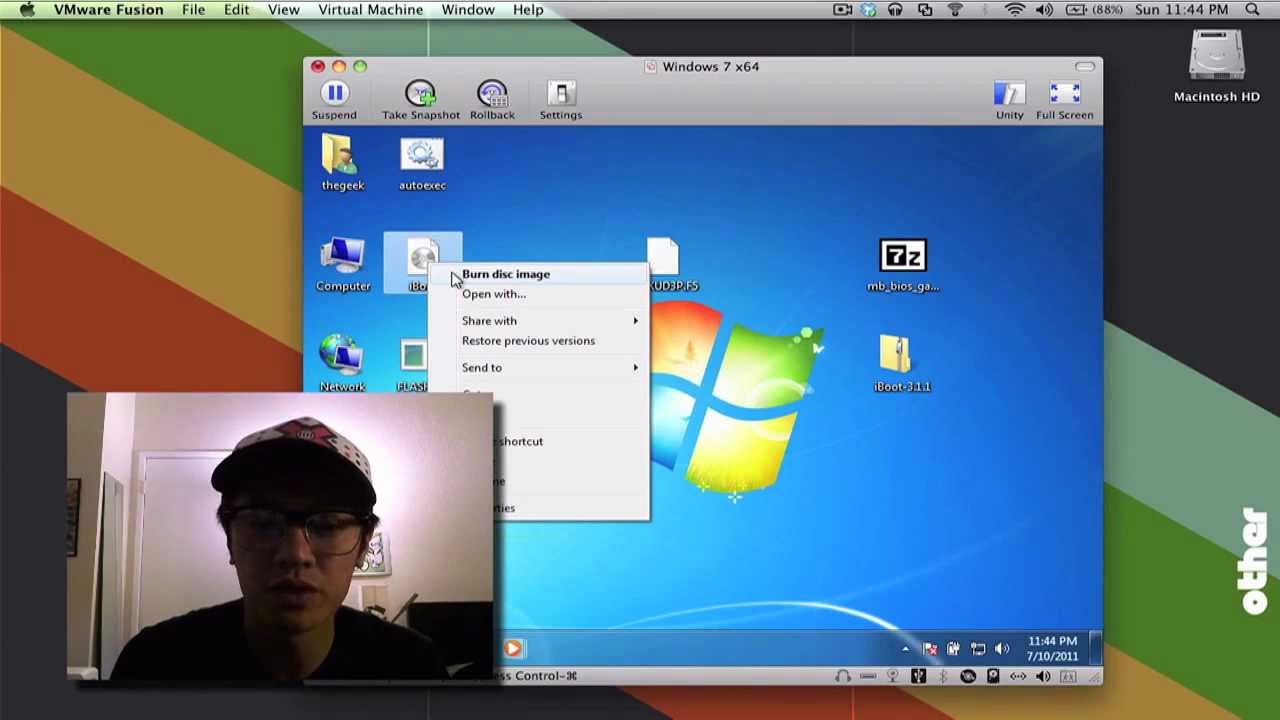Select the iBoot-3.1.1 zip folder icon

(902, 364)
